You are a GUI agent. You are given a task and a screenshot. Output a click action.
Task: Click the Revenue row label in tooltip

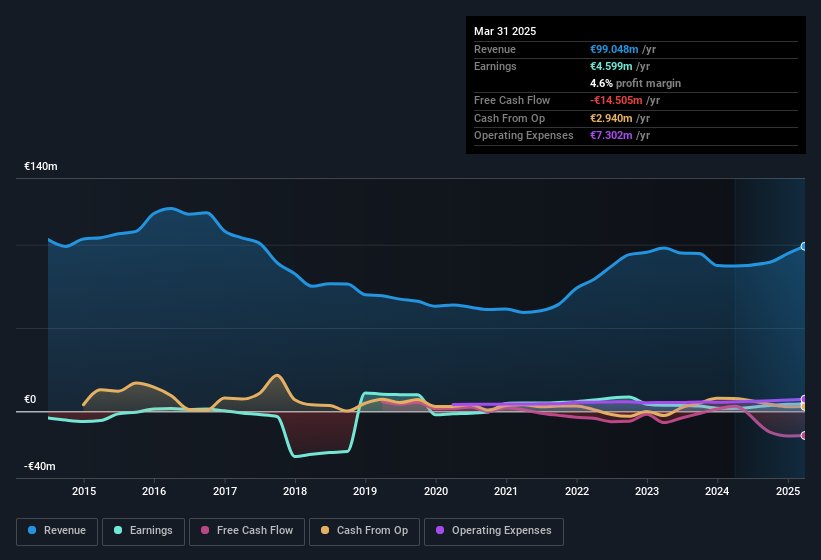click(x=495, y=49)
